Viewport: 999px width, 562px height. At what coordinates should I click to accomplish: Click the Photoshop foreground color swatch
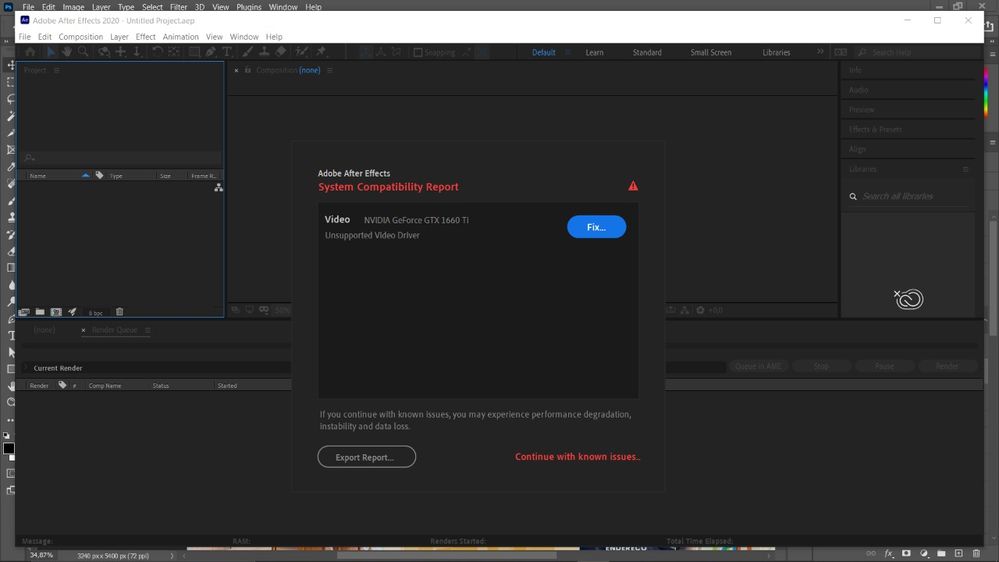click(8, 449)
